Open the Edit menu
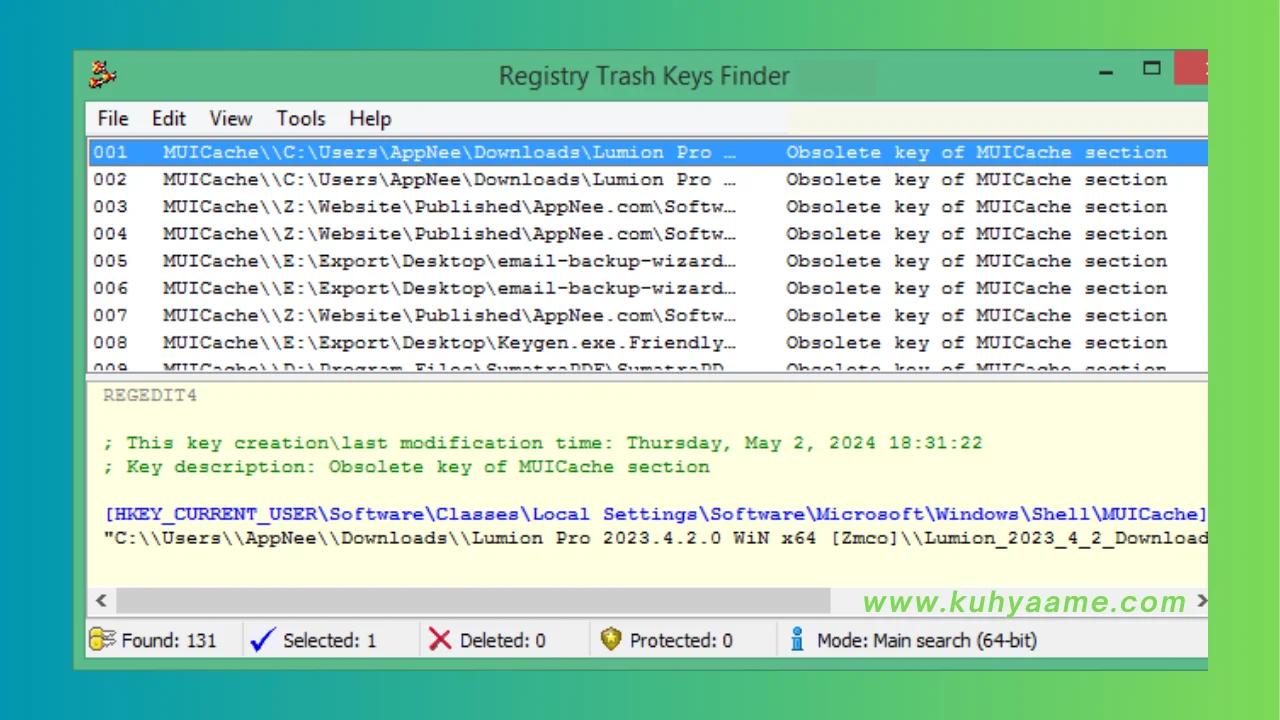Image resolution: width=1280 pixels, height=720 pixels. (x=169, y=119)
